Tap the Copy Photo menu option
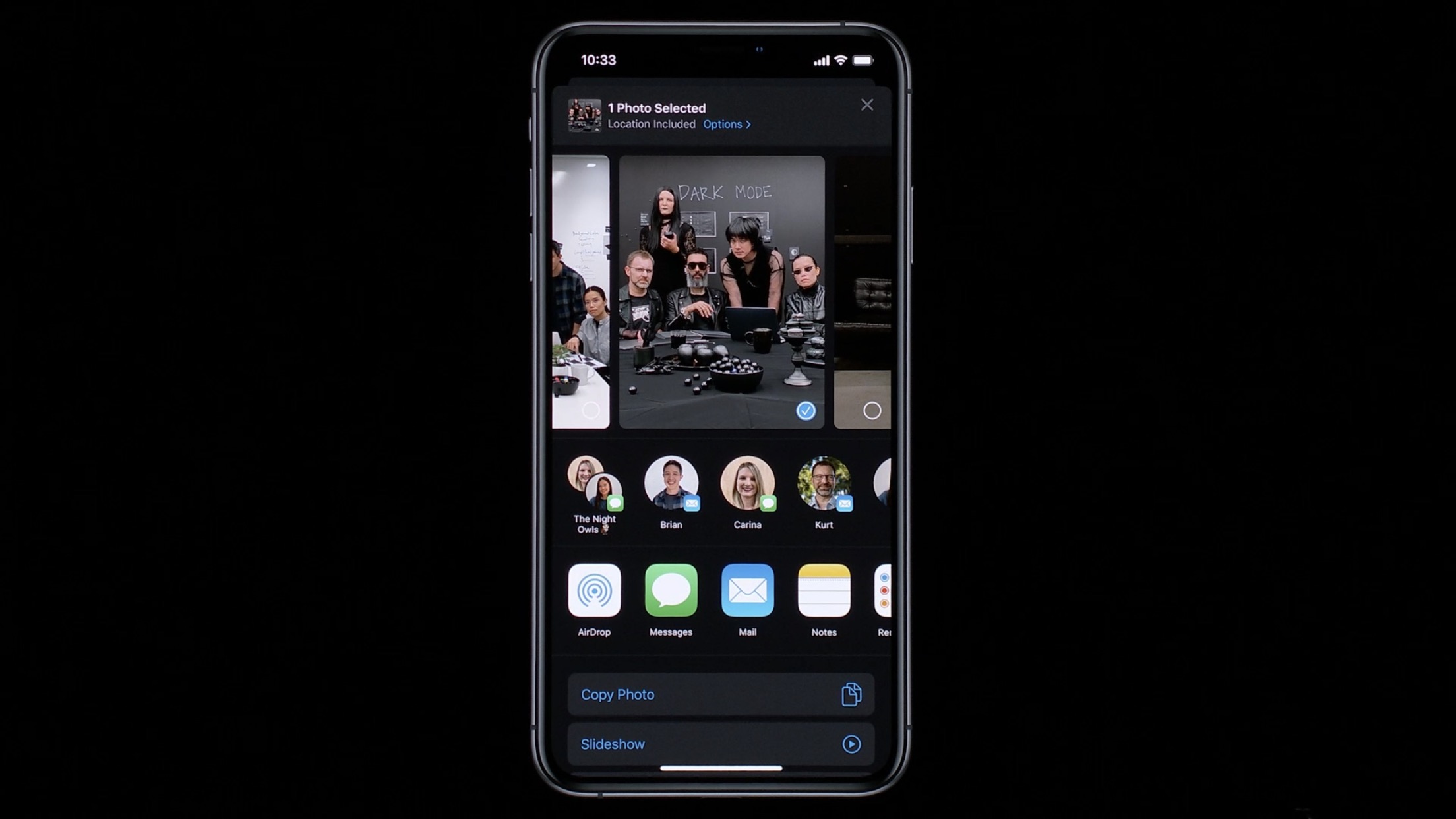 pos(718,694)
